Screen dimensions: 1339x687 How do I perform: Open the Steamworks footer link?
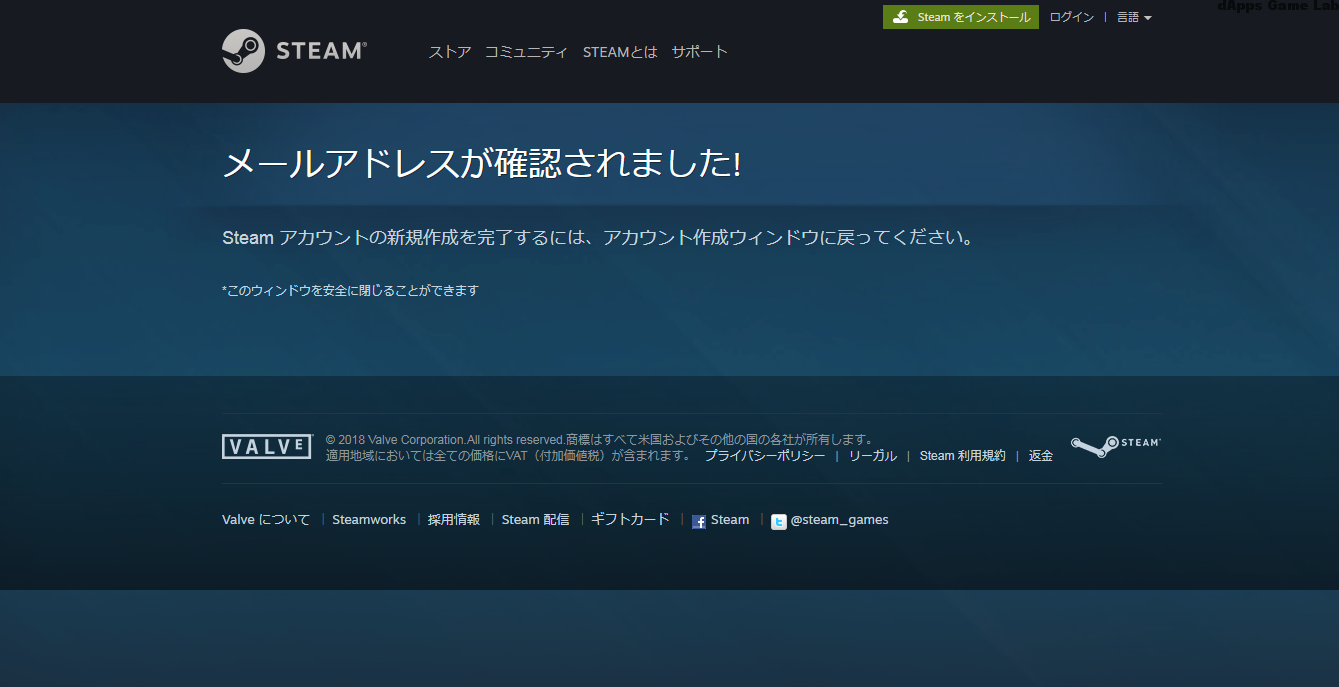tap(369, 520)
